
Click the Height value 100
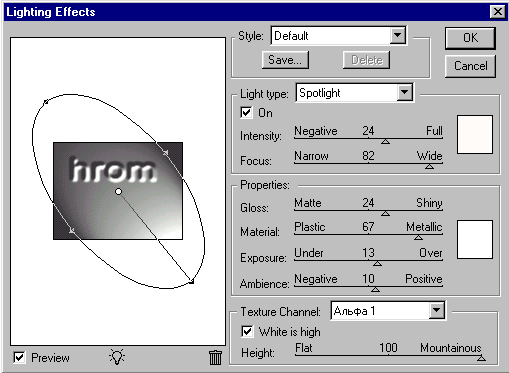[388, 348]
